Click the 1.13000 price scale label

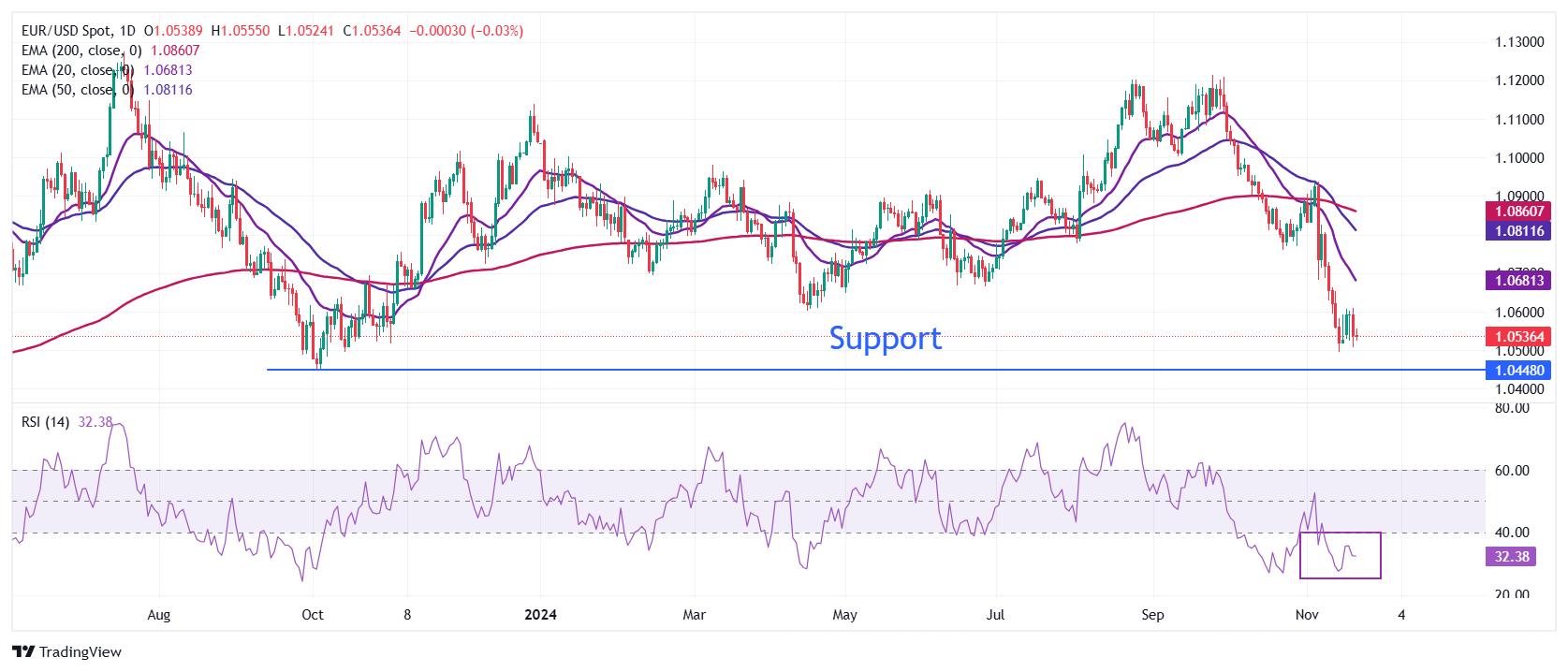pyautogui.click(x=1519, y=42)
